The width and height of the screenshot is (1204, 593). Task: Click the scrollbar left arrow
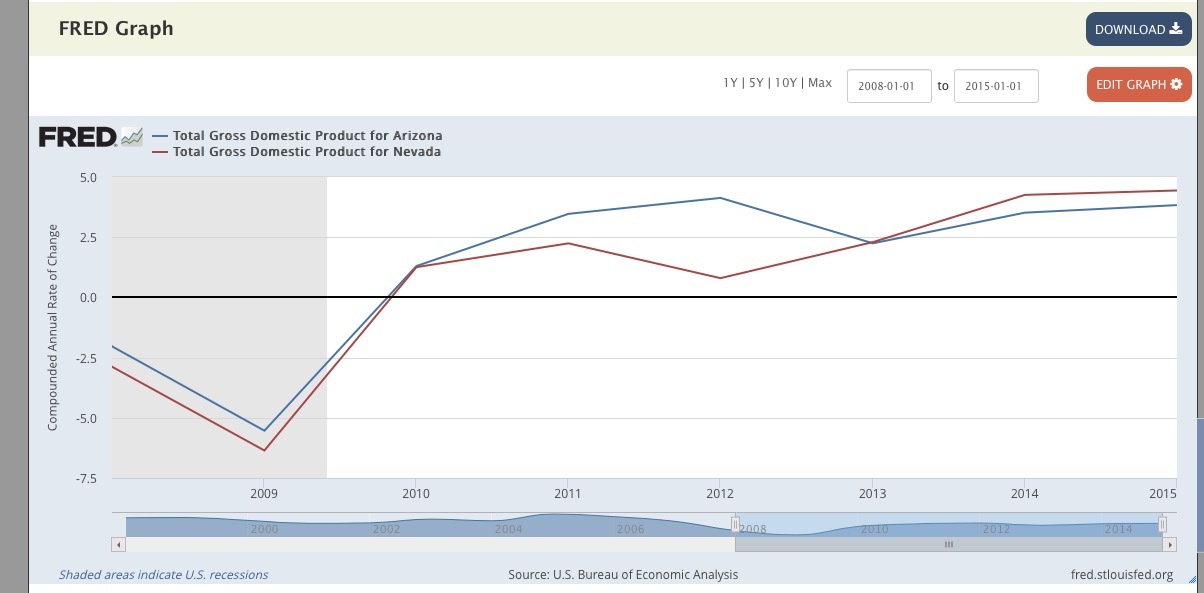(118, 545)
